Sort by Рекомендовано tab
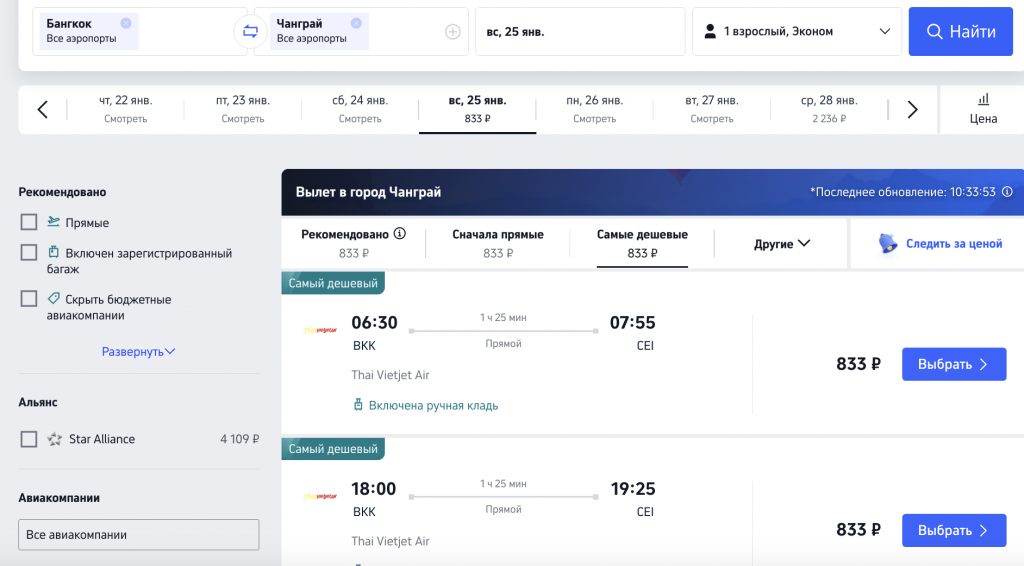The width and height of the screenshot is (1024, 566). pos(353,244)
